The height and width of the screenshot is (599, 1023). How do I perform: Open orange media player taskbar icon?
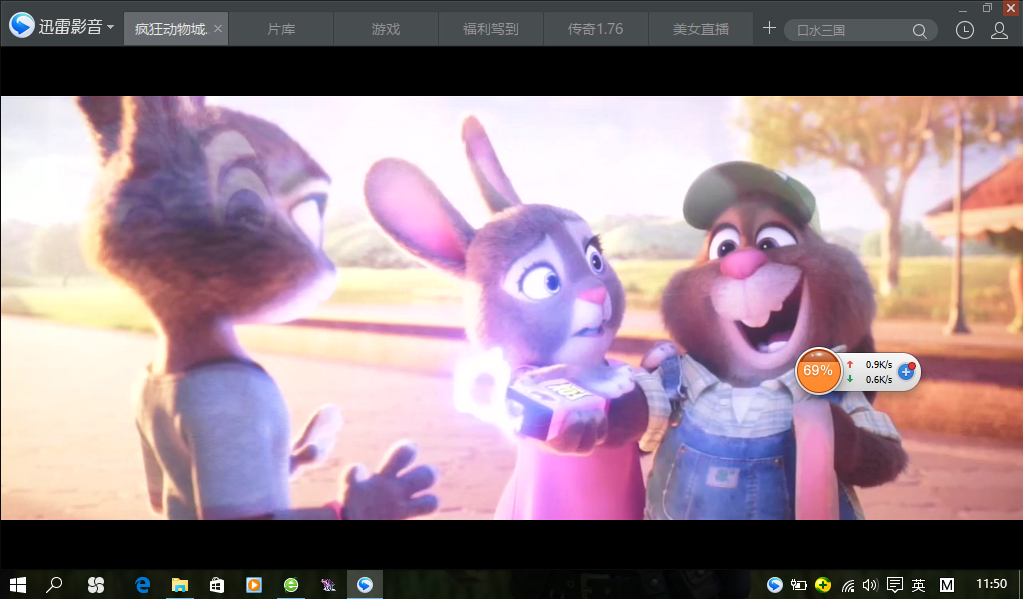254,585
